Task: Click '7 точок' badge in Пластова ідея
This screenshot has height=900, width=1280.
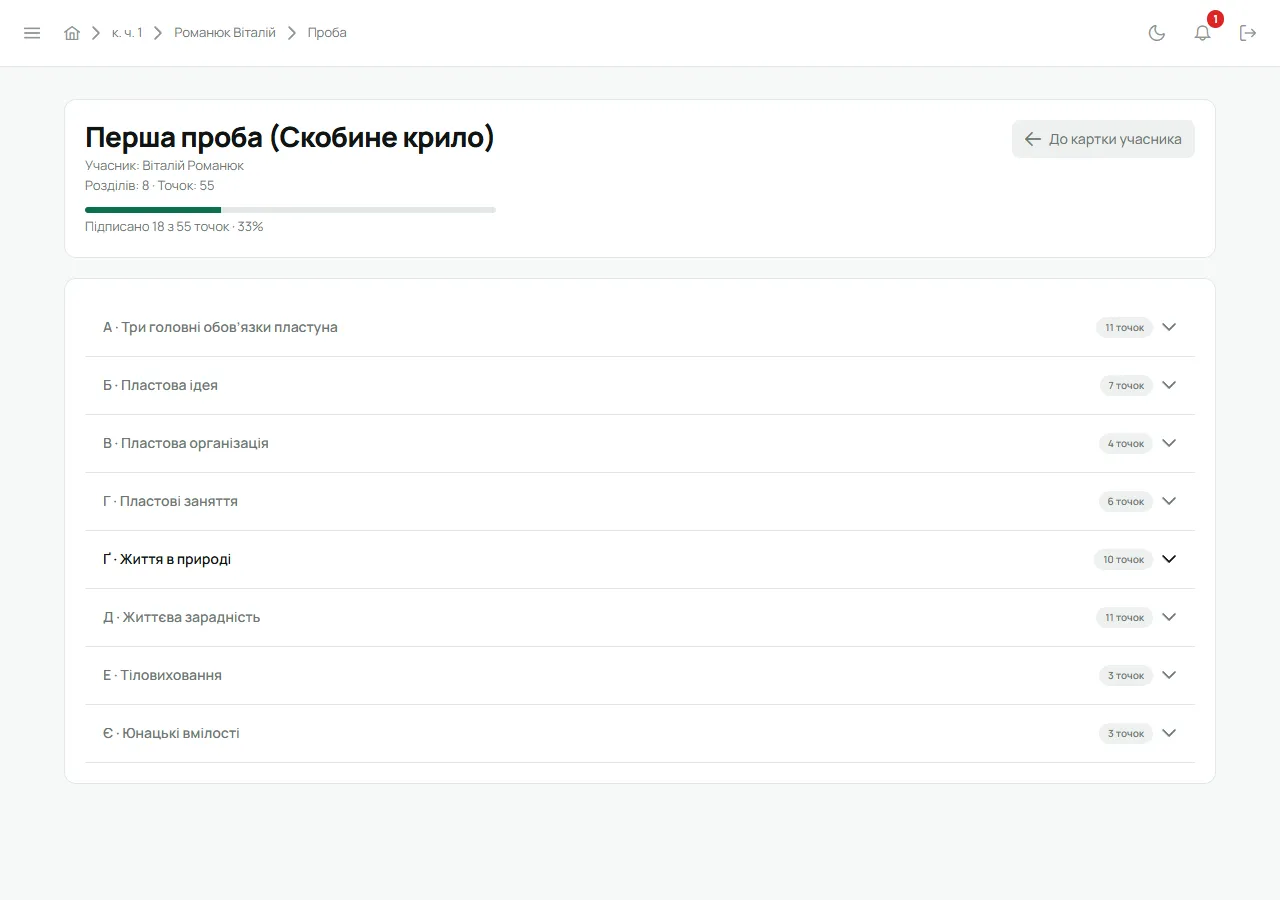Action: (x=1126, y=385)
